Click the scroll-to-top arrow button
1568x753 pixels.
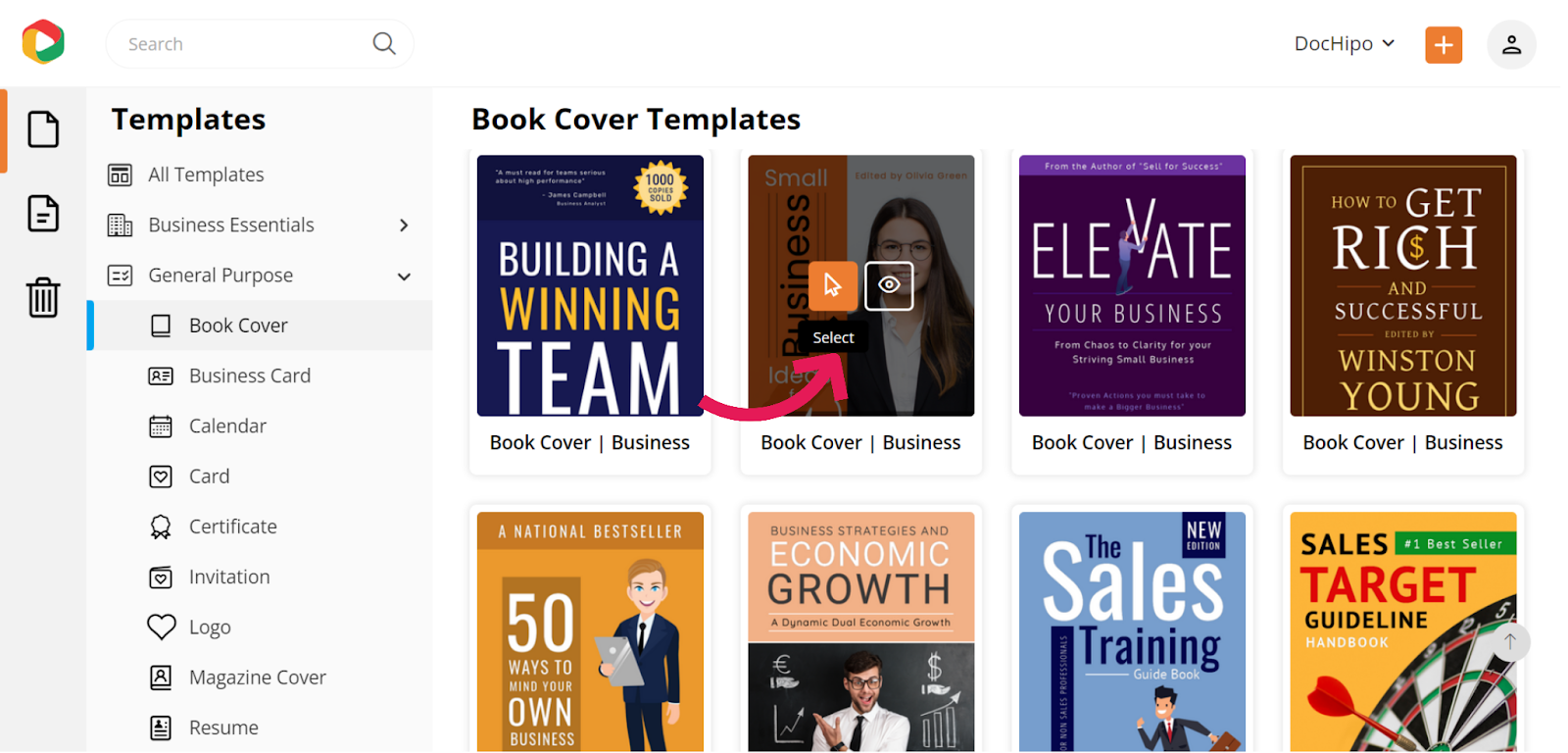[1510, 641]
